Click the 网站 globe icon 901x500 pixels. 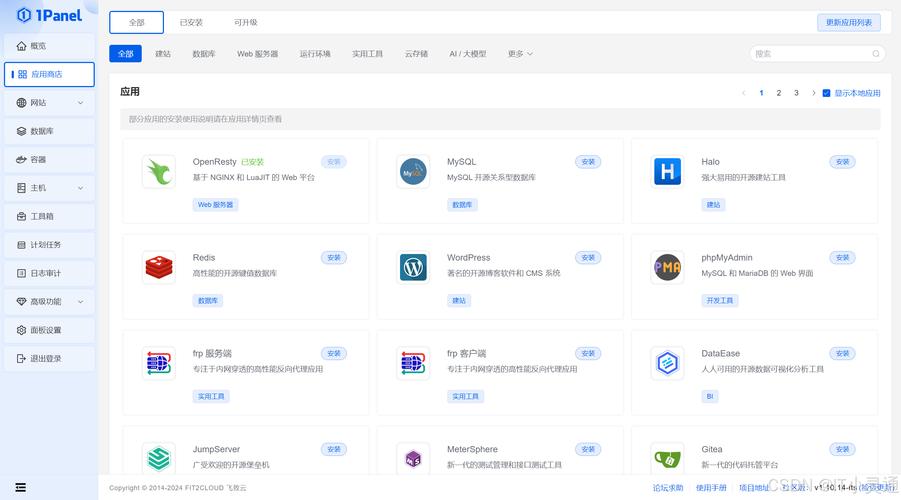21,103
